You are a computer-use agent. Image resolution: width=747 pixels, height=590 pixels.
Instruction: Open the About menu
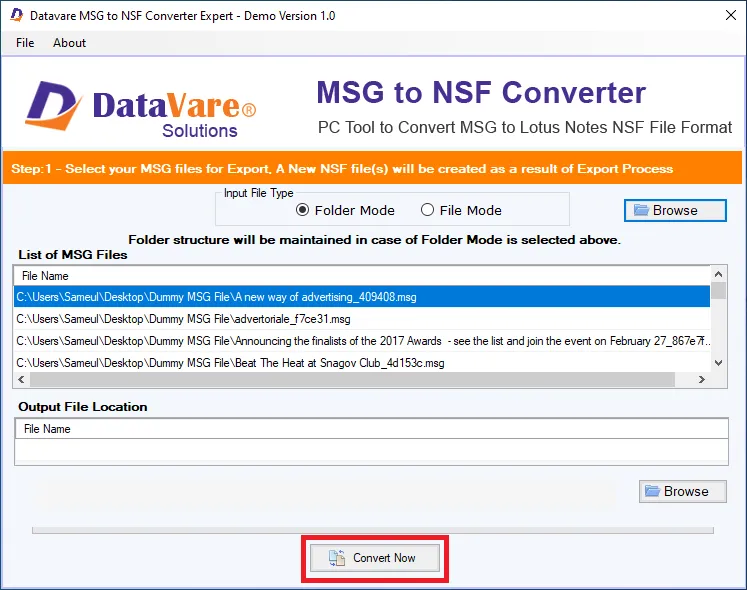coord(70,43)
